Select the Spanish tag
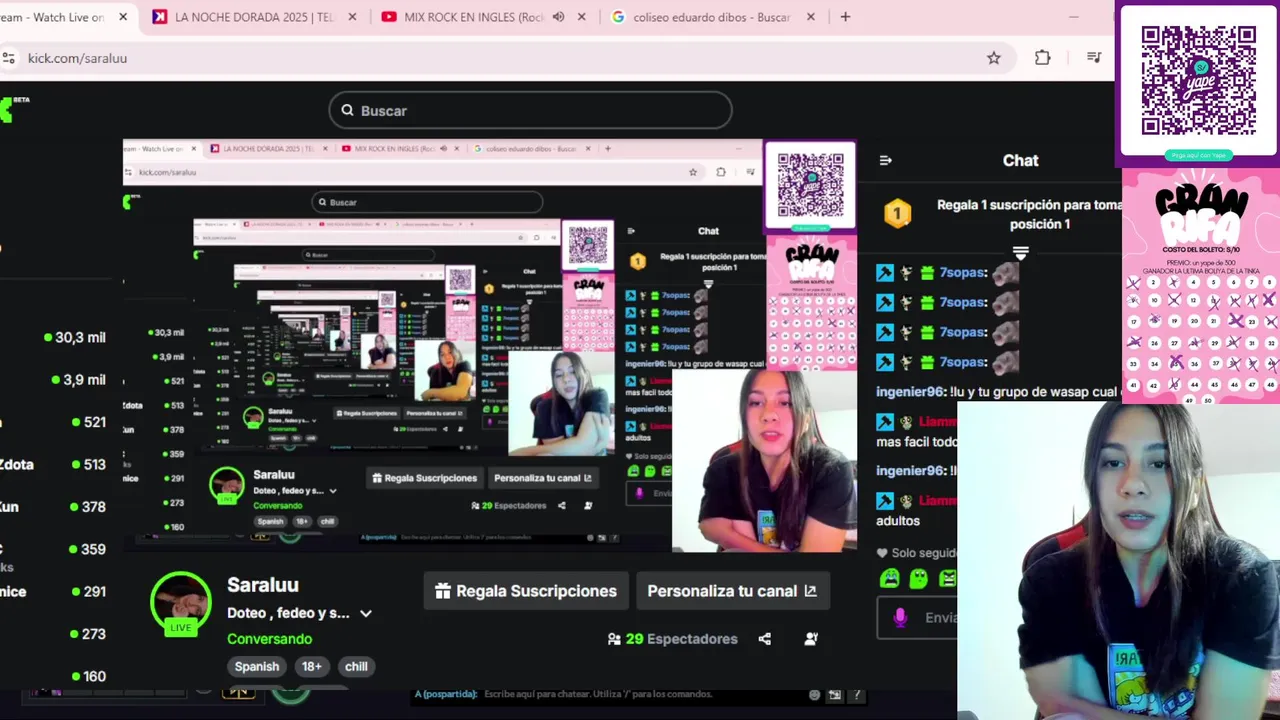The width and height of the screenshot is (1280, 720). (x=257, y=667)
